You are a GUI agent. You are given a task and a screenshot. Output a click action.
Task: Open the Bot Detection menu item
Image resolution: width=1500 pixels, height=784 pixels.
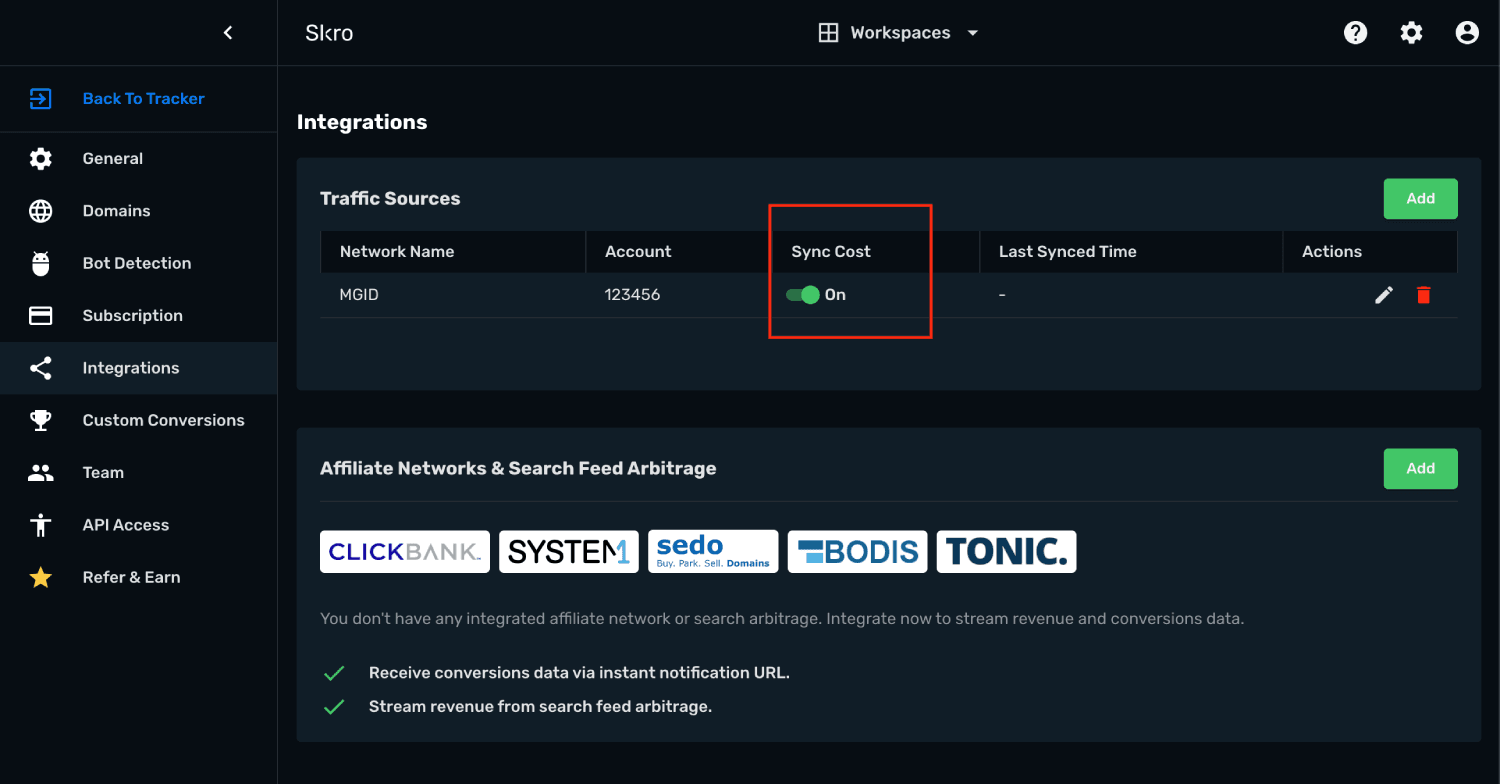138,263
